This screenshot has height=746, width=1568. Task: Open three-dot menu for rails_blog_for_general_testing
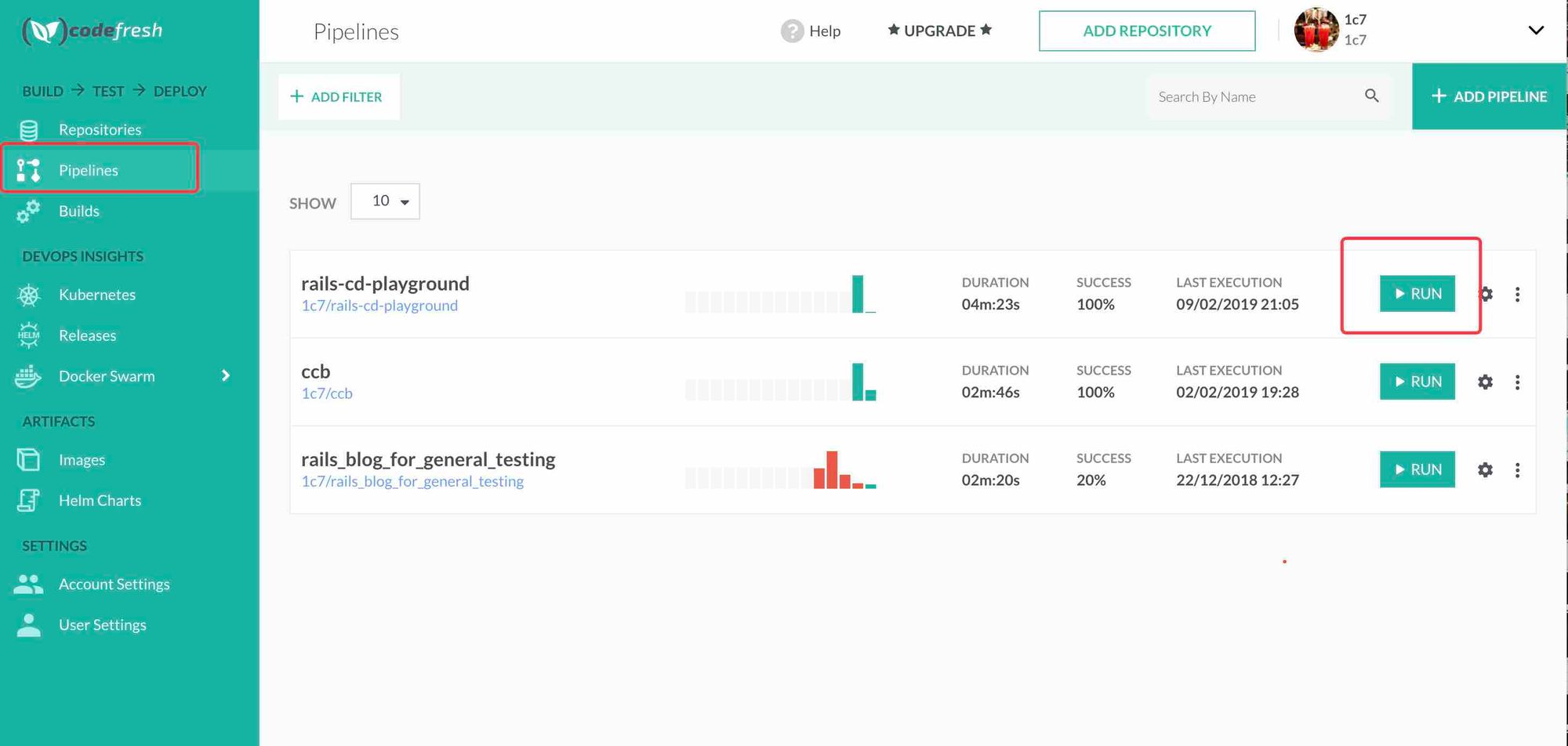point(1517,470)
